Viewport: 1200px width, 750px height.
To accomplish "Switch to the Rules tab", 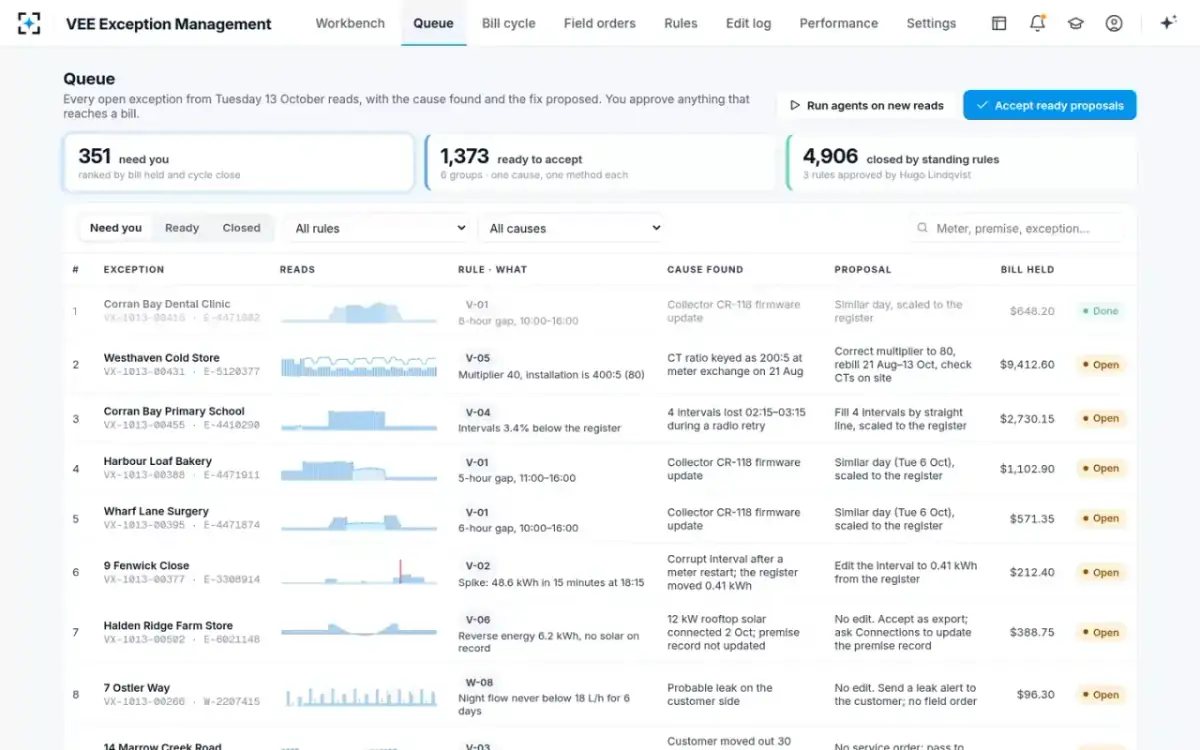I will [681, 23].
